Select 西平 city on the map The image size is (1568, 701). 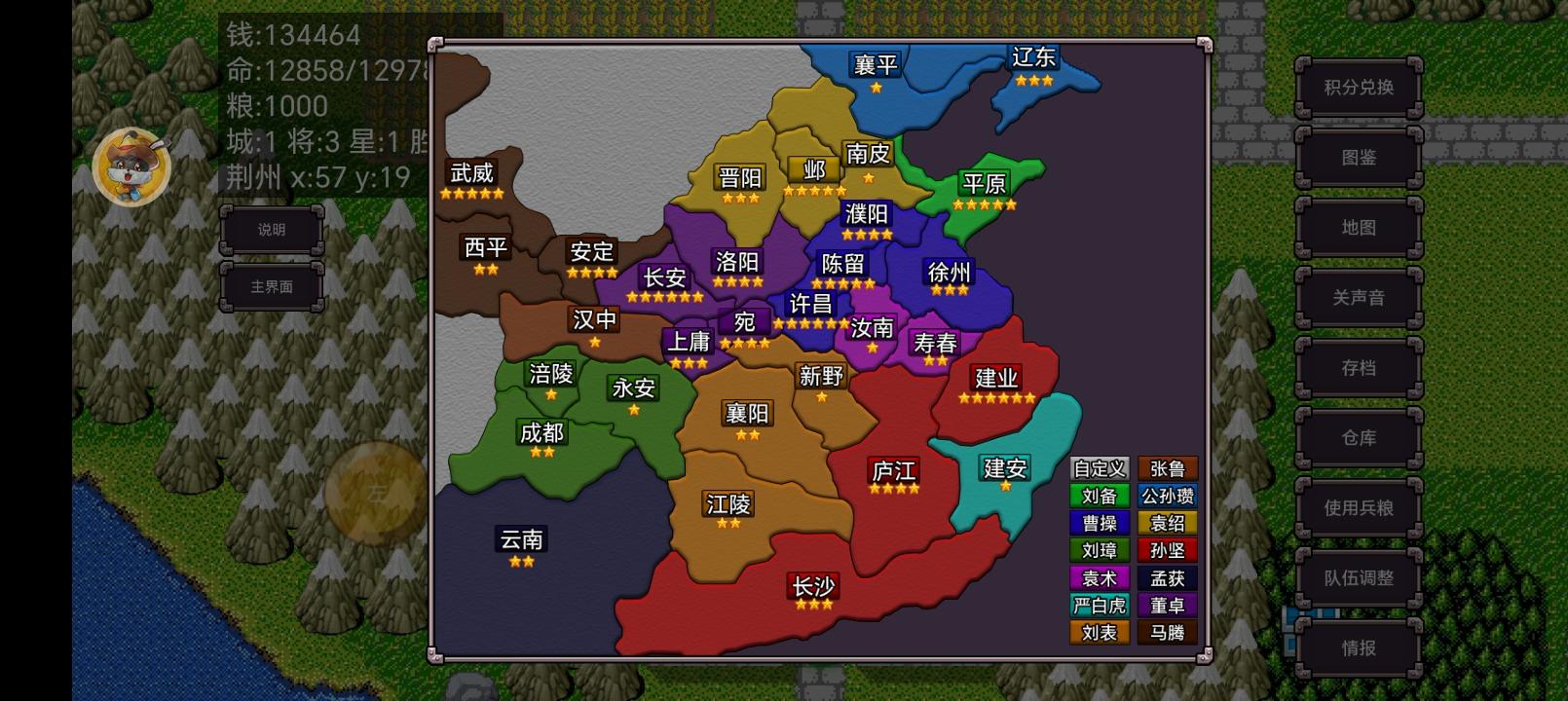coord(486,248)
